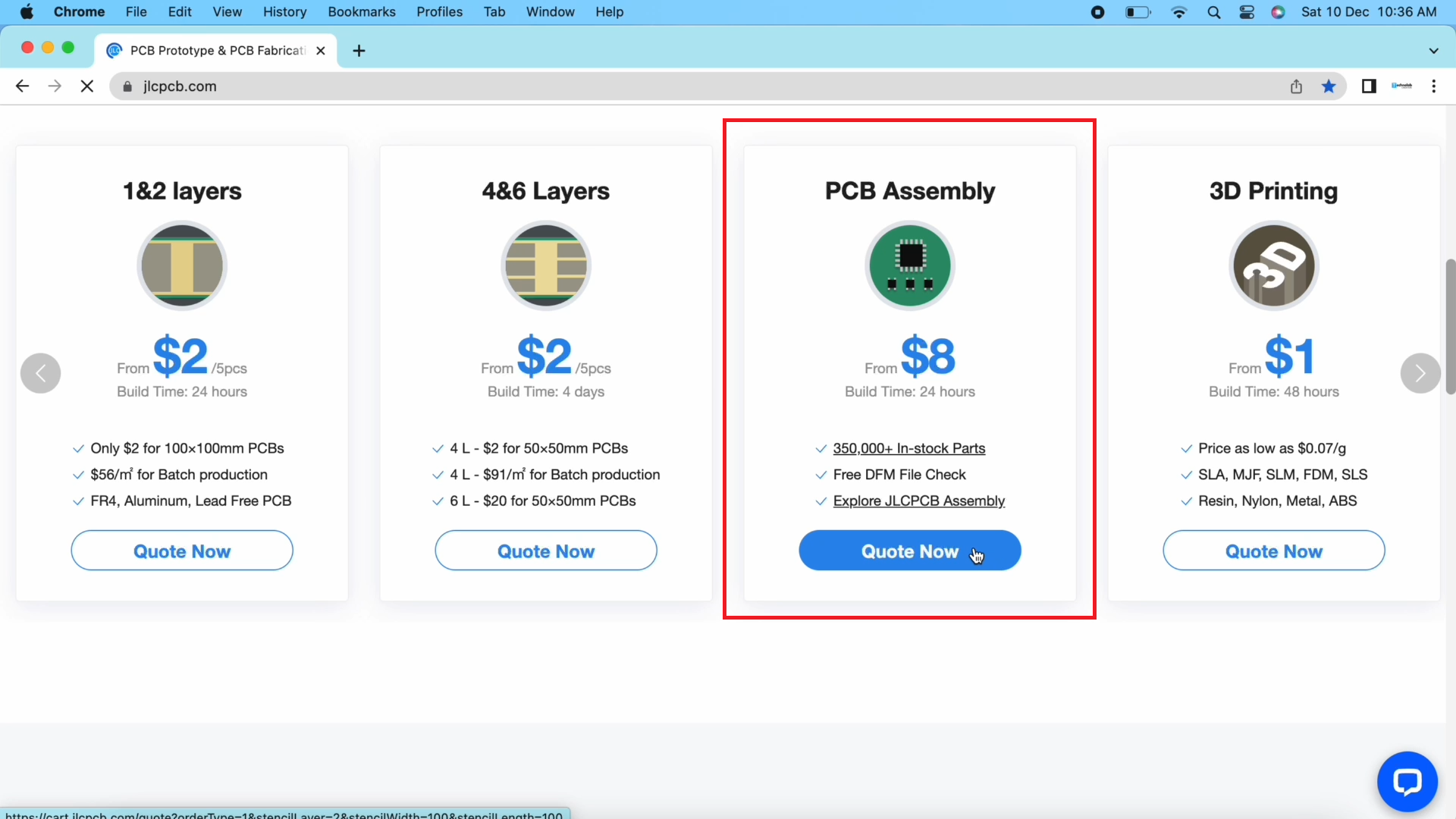The image size is (1456, 819).
Task: Open the Profiles menu
Action: point(439,12)
